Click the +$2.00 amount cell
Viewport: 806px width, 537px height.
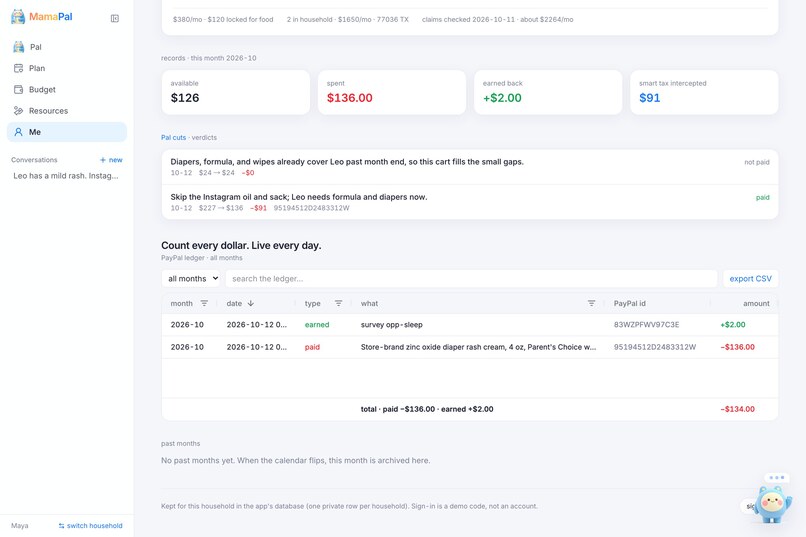pyautogui.click(x=732, y=325)
